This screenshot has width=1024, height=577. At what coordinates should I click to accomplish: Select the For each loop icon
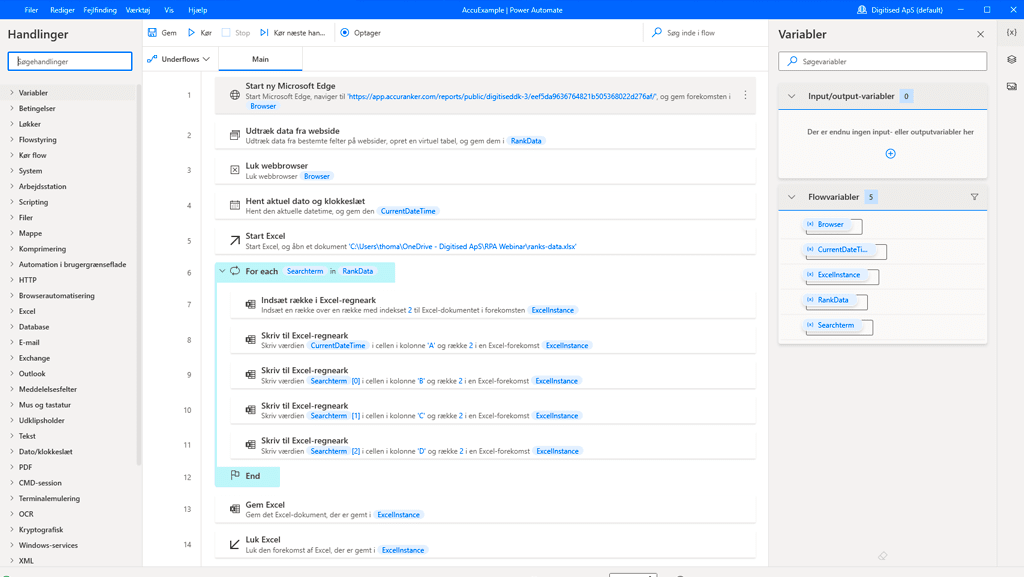[x=235, y=271]
